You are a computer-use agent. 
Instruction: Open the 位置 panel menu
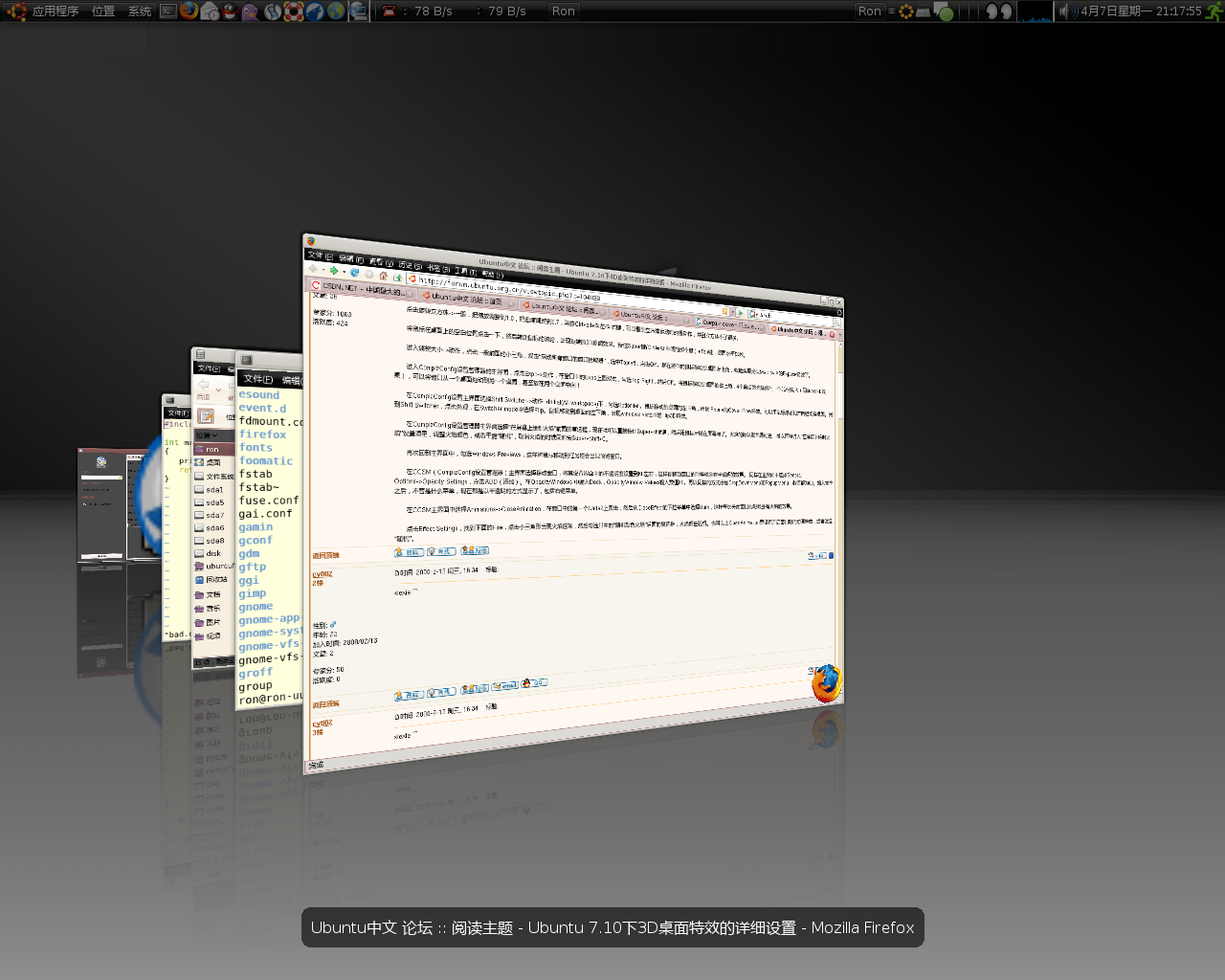click(103, 11)
